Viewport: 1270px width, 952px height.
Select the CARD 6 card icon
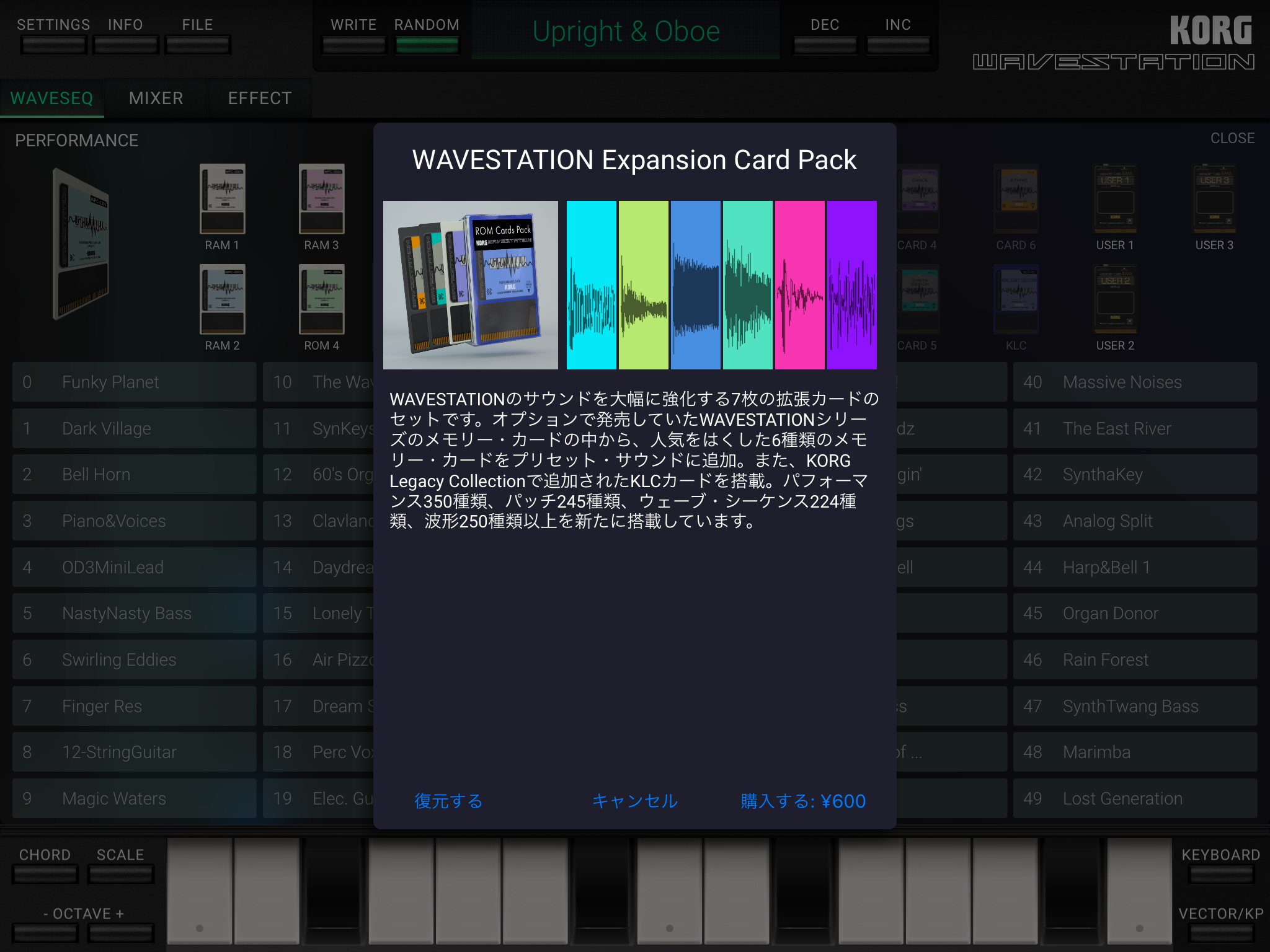(x=1016, y=198)
